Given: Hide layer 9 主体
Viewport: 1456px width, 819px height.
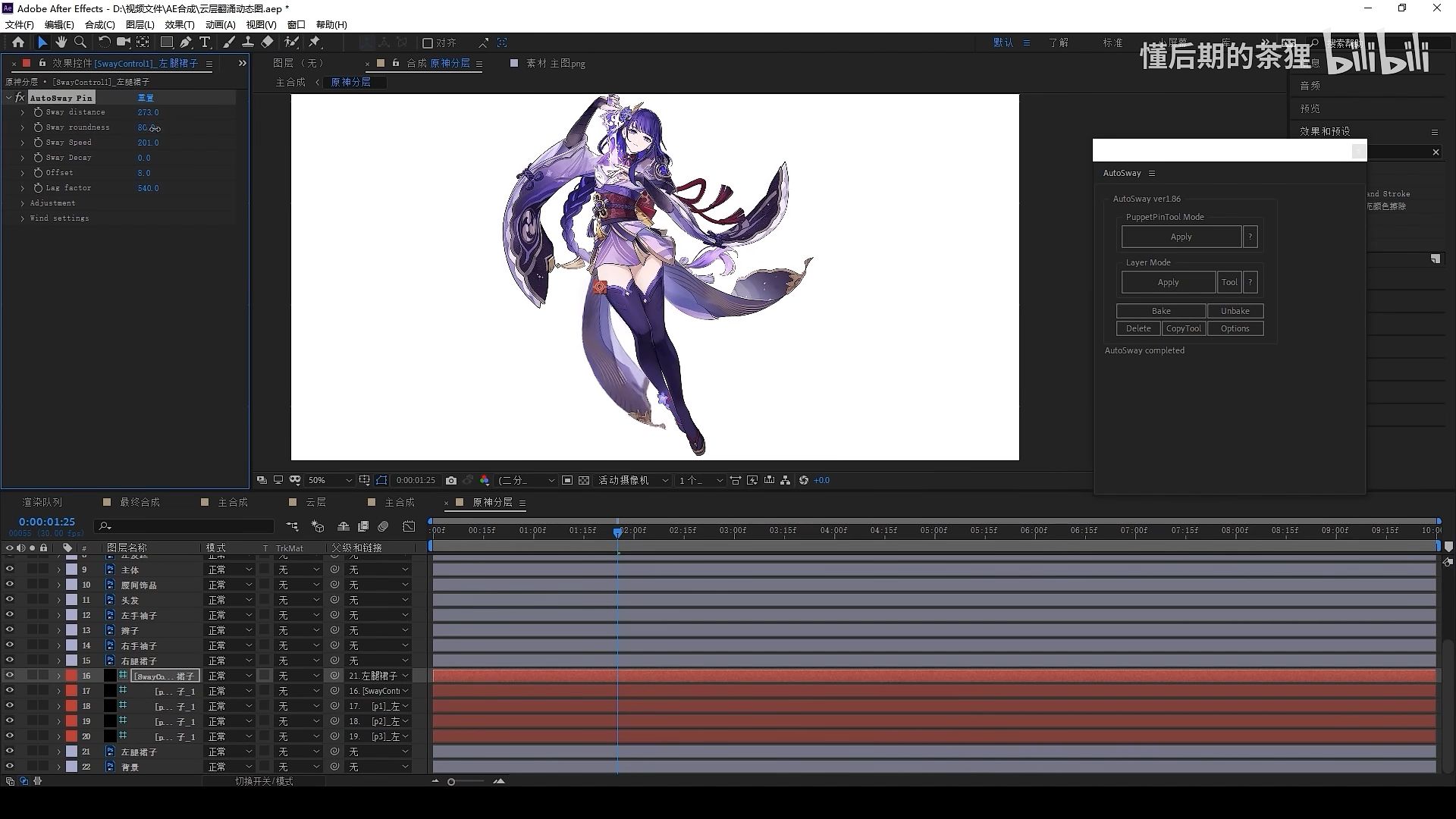Looking at the screenshot, I should tap(10, 570).
